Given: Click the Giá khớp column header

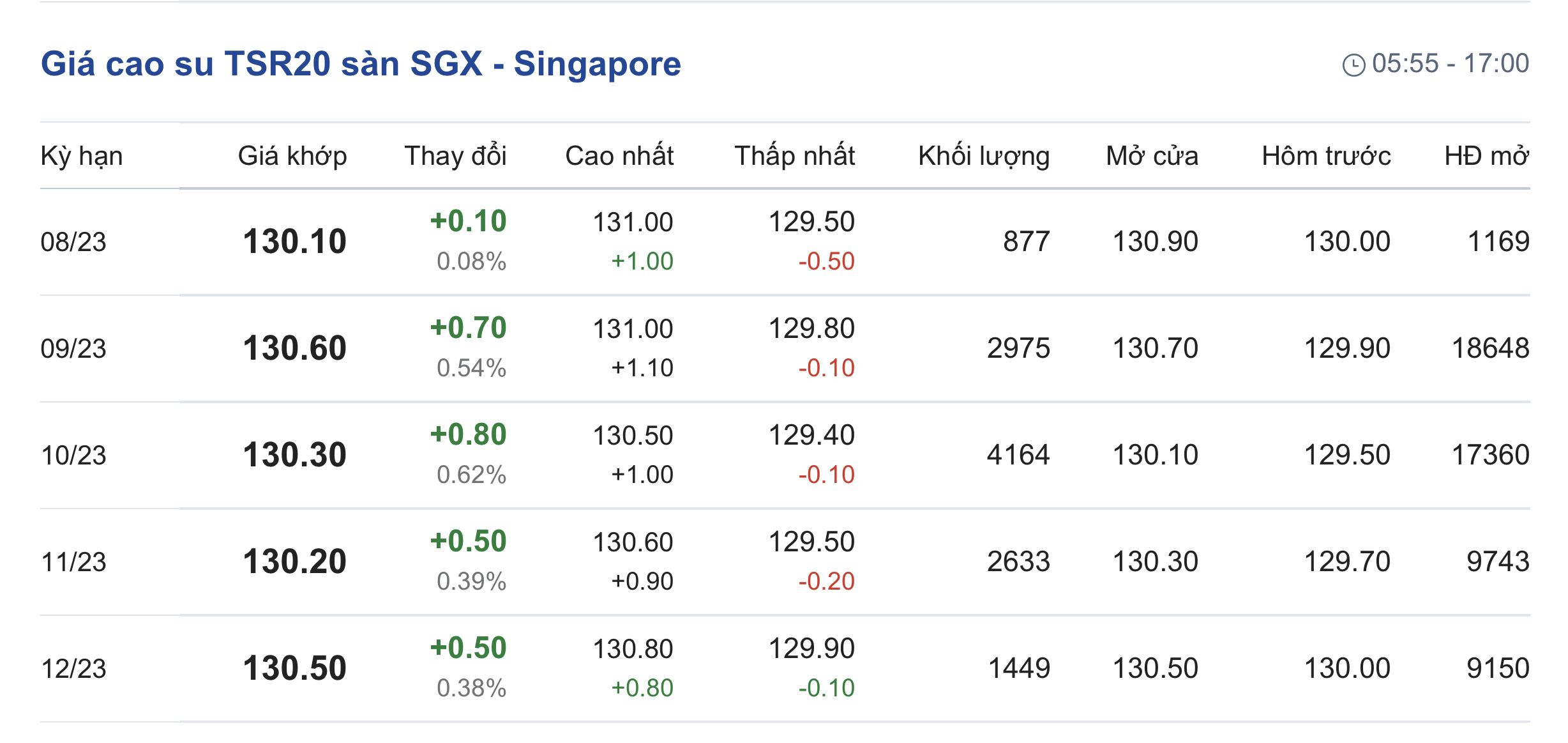Looking at the screenshot, I should [292, 156].
